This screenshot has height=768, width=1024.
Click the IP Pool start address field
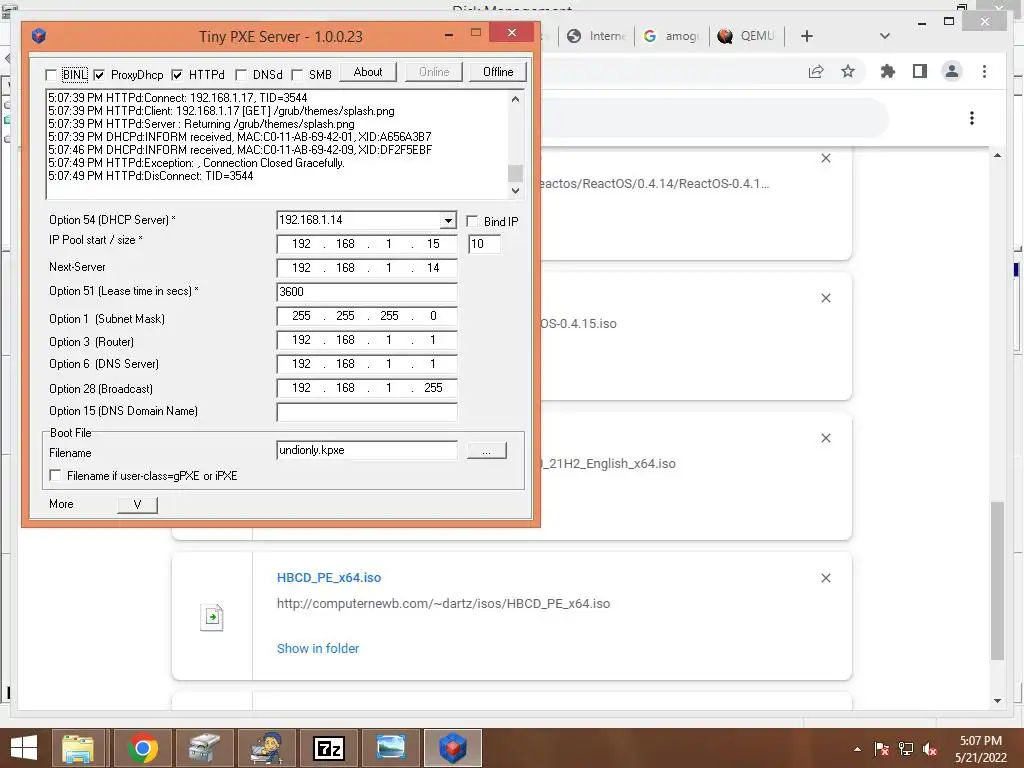click(x=366, y=244)
